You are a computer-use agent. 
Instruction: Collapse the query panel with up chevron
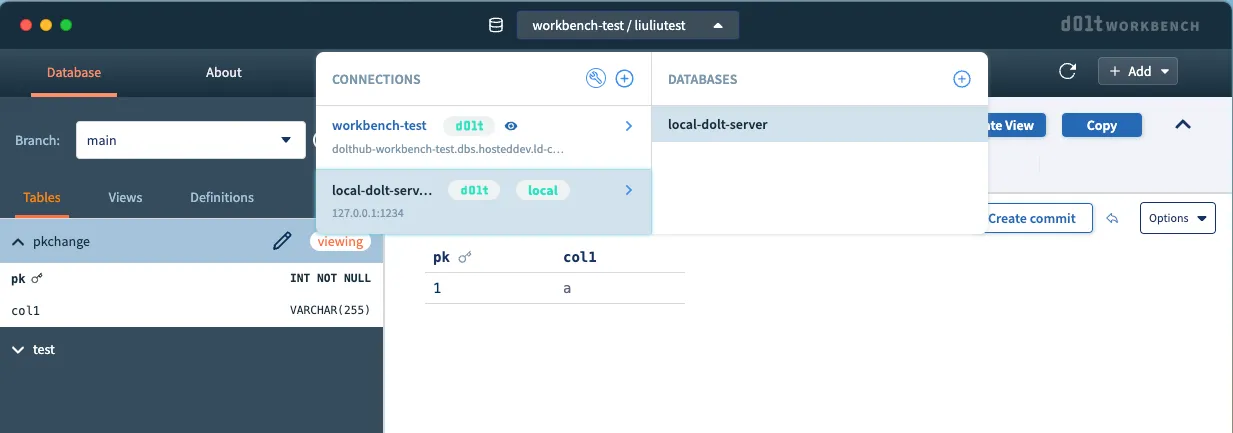pos(1183,125)
